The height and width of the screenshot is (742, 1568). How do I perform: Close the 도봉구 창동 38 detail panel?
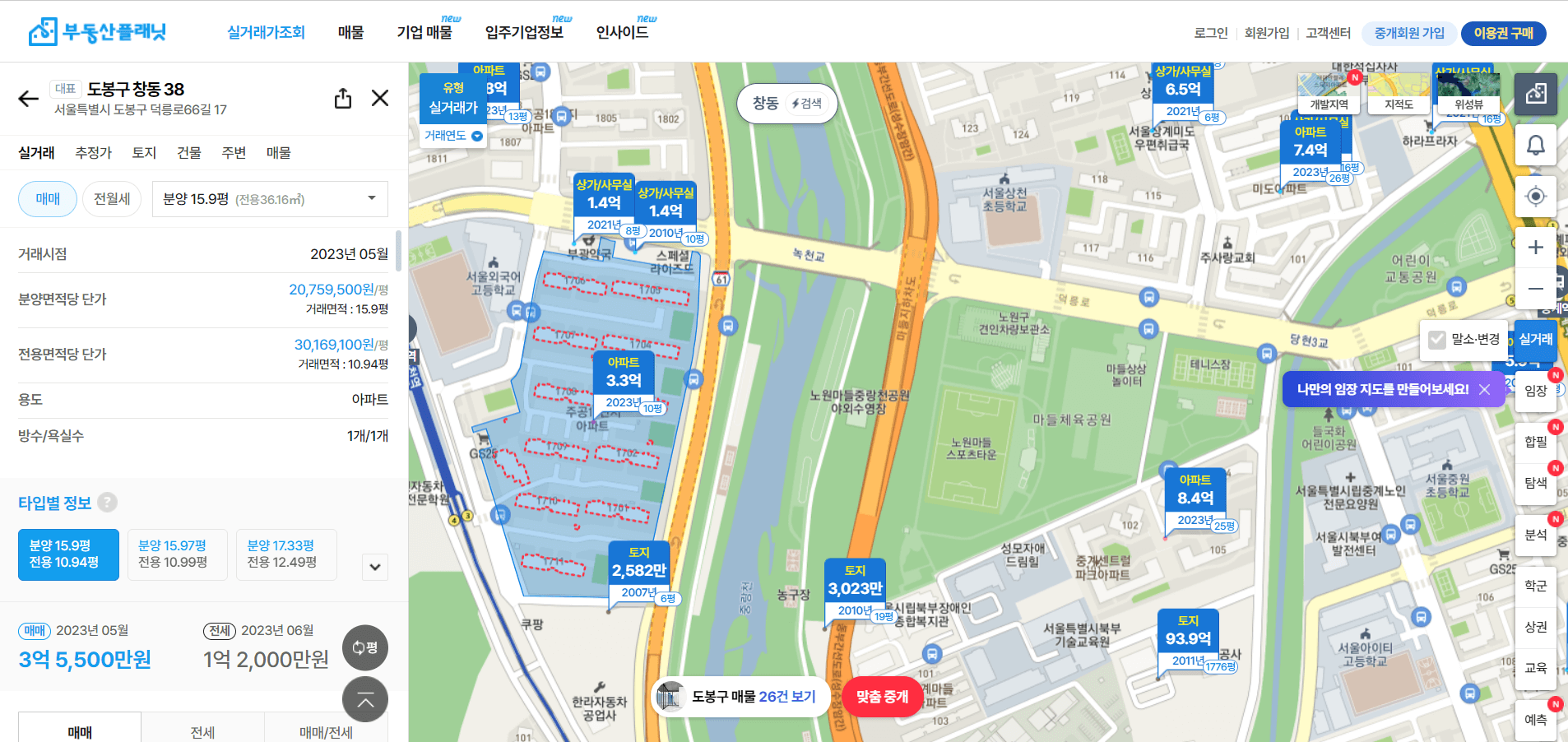point(380,98)
